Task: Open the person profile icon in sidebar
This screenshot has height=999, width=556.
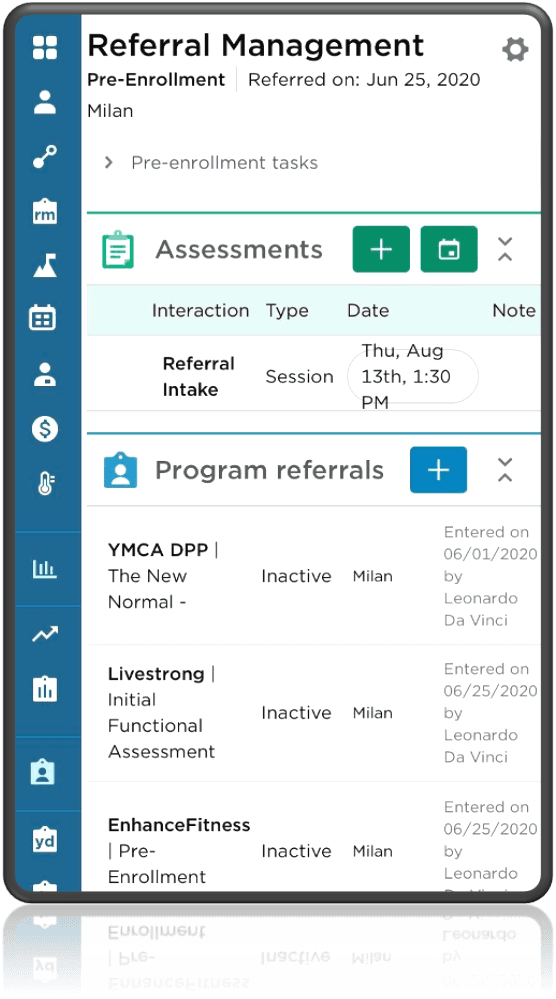Action: tap(45, 102)
